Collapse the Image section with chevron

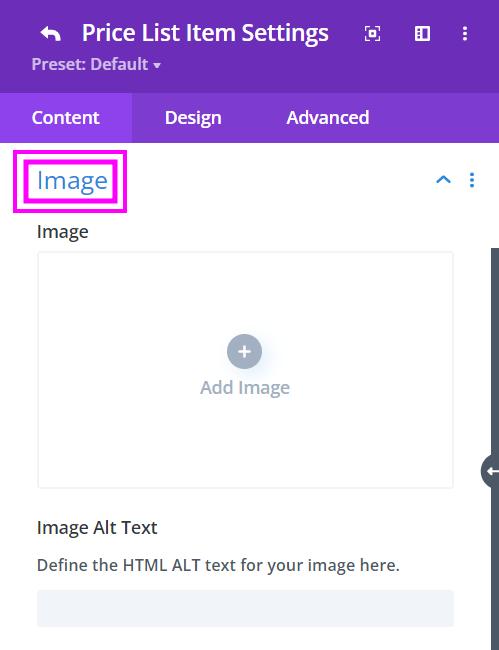tap(443, 179)
